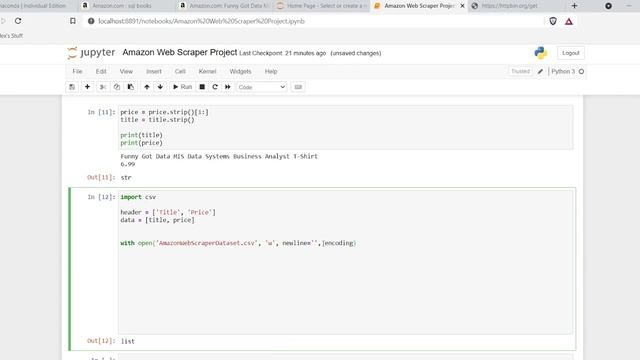Click the Python 3 kernel status circle
Screen dimensions: 640x360
pos(581,71)
